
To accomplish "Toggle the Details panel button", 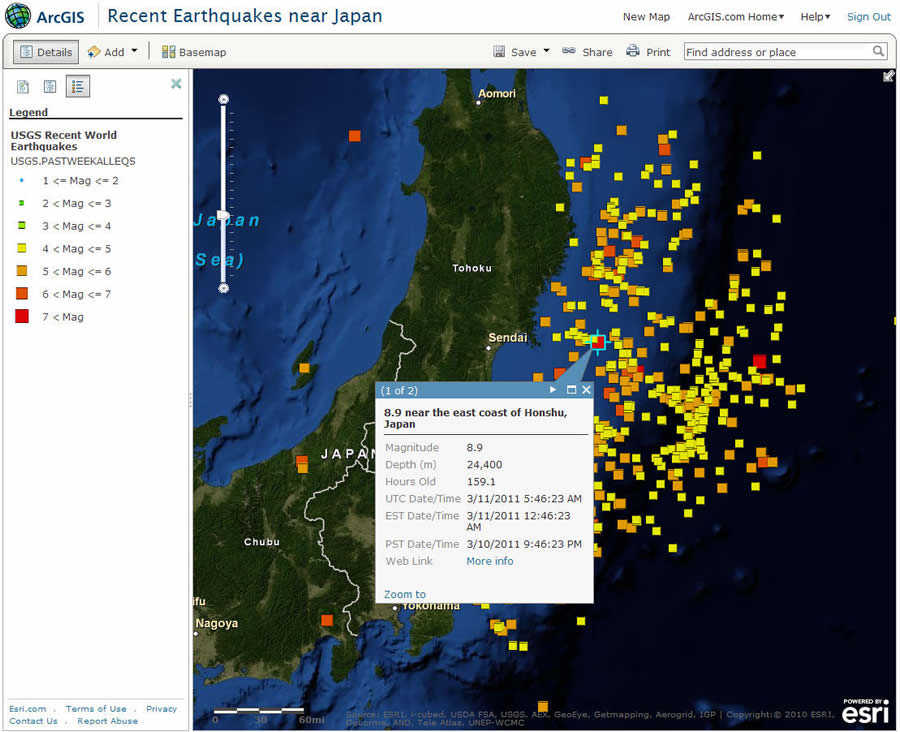I will pos(42,51).
